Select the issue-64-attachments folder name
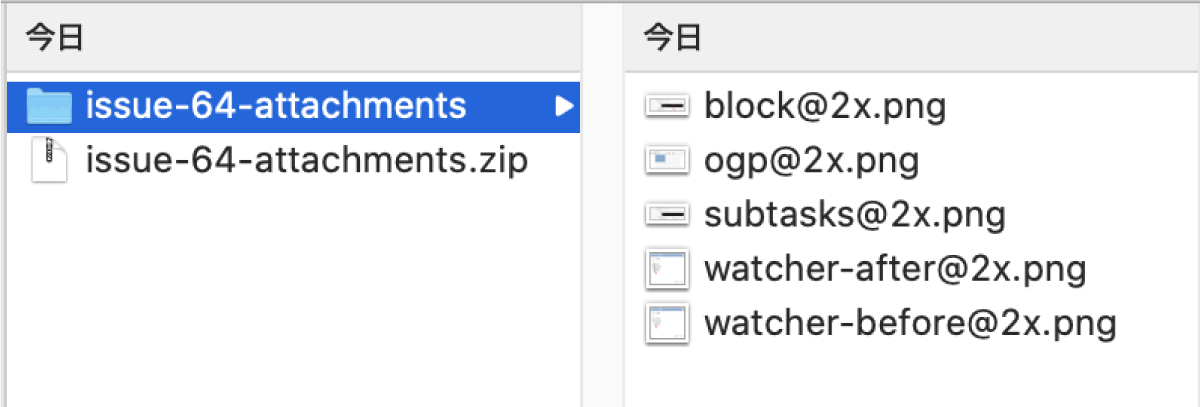This screenshot has height=407, width=1200. (276, 105)
